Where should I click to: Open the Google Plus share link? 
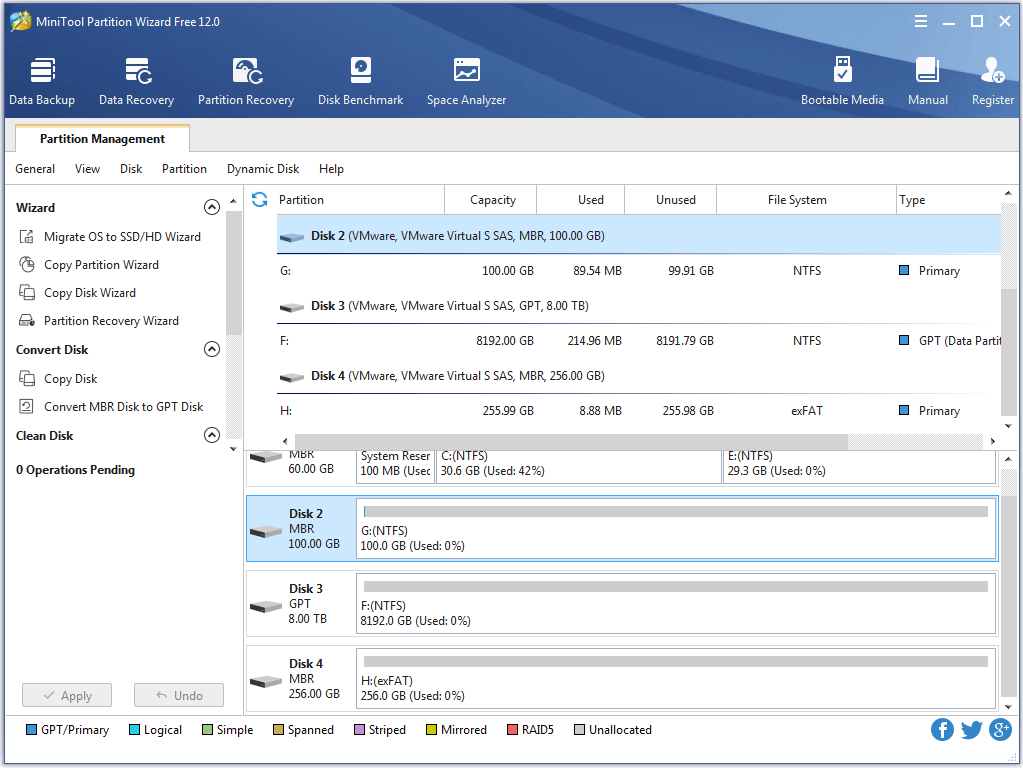coord(1000,730)
